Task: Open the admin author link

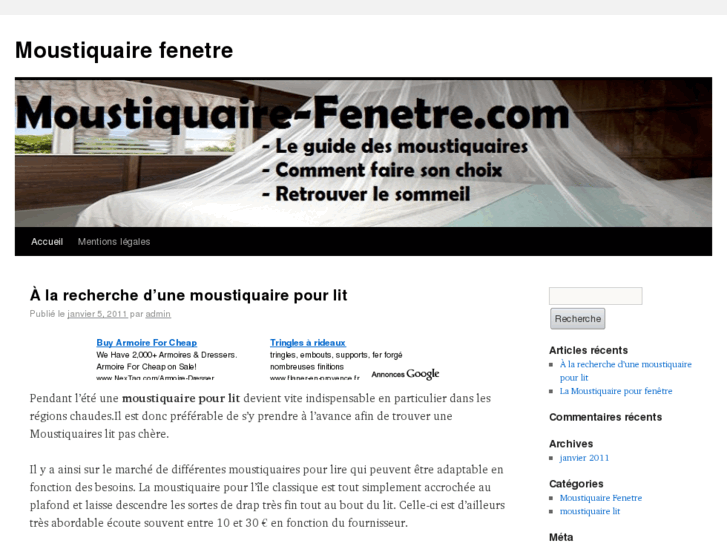Action: point(158,314)
